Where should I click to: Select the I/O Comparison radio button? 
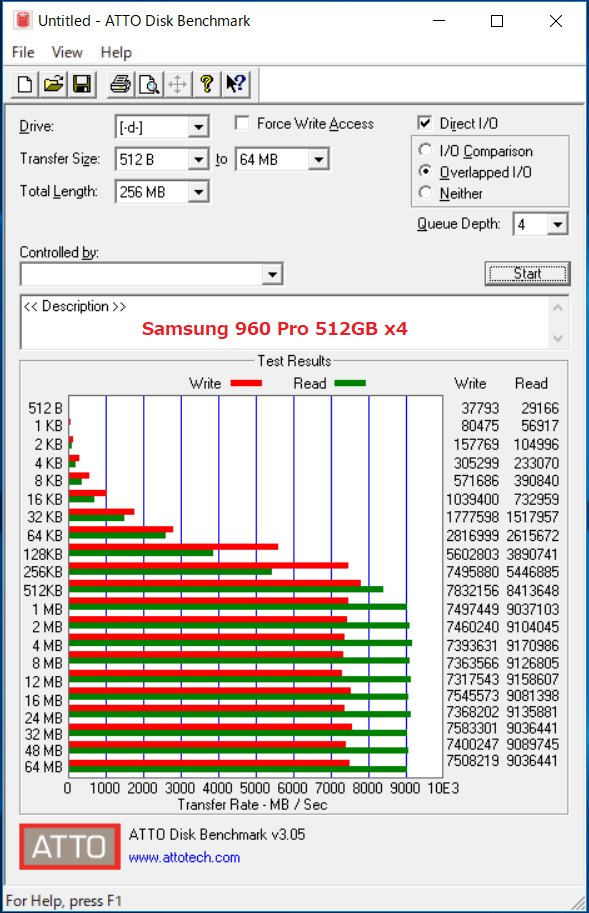click(425, 150)
